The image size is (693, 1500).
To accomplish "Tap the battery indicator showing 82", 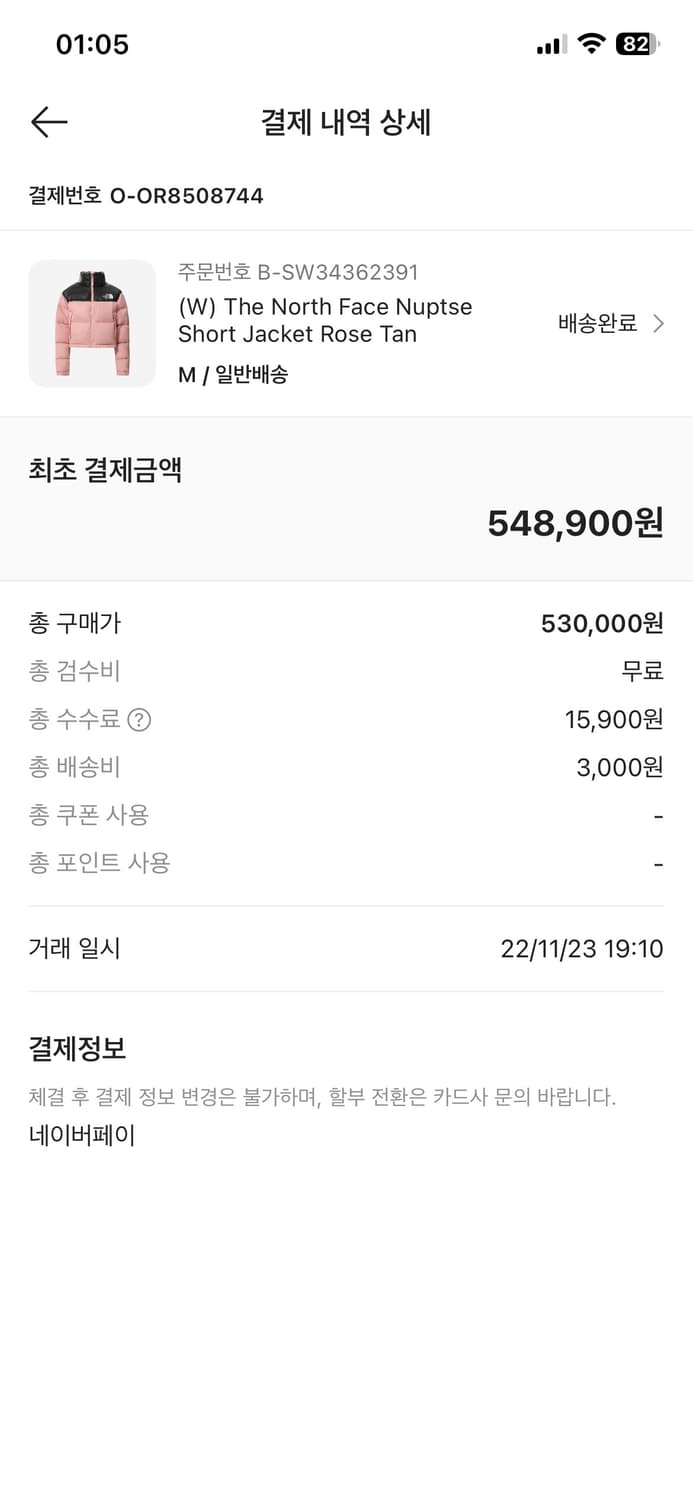I will click(637, 43).
